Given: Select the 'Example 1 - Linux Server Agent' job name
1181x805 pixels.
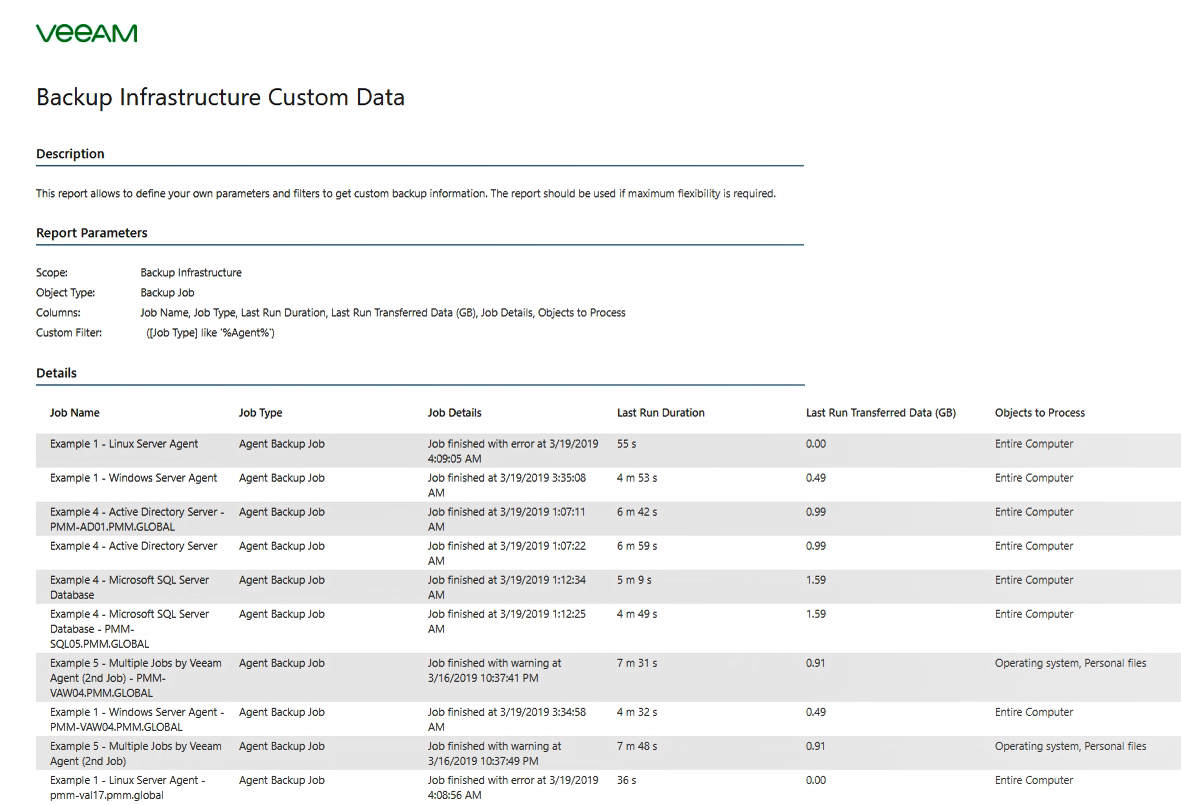Looking at the screenshot, I should coord(124,444).
